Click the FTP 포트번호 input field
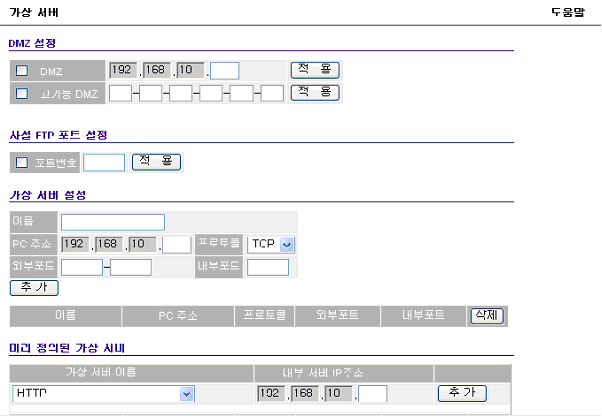Viewport: 602px width, 418px height. tap(104, 161)
